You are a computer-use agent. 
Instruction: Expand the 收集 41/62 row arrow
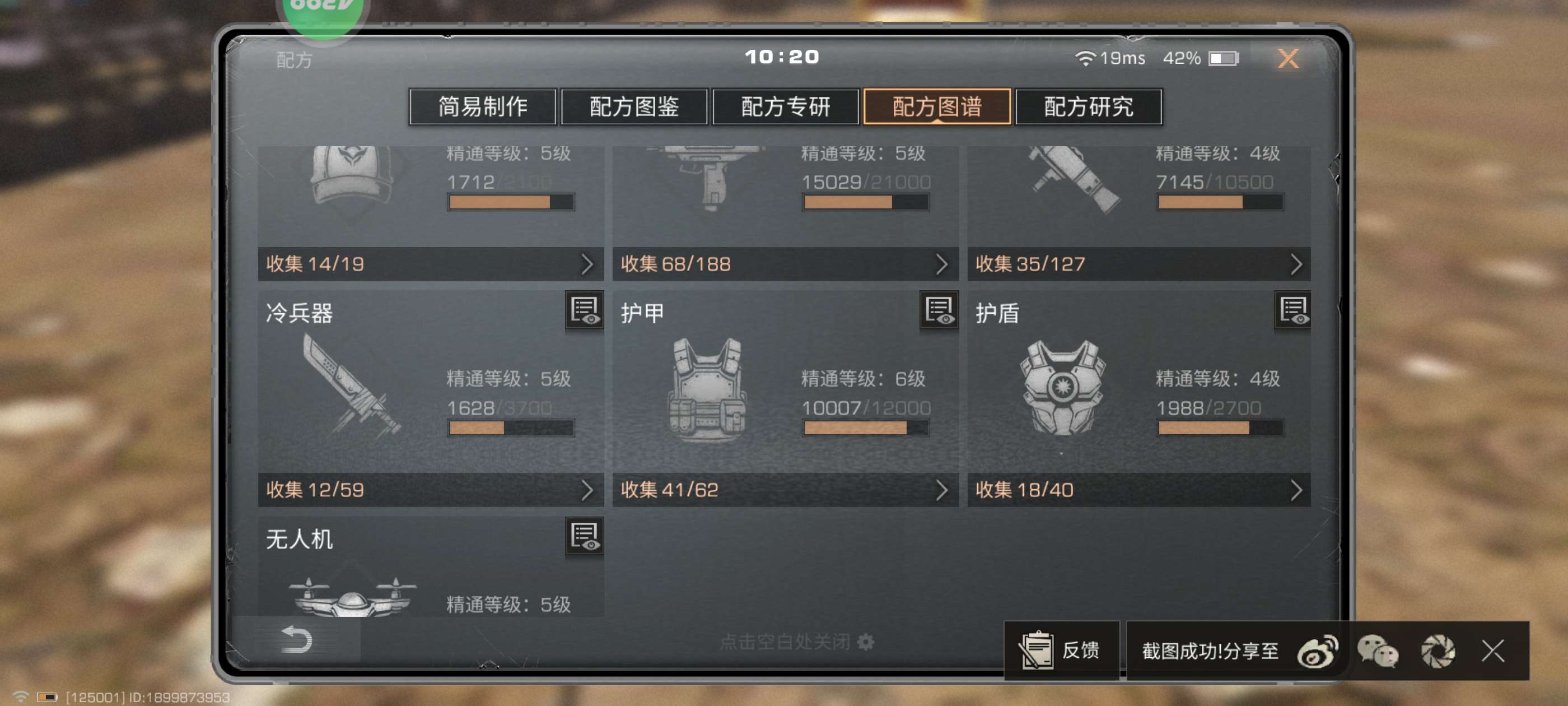(942, 490)
